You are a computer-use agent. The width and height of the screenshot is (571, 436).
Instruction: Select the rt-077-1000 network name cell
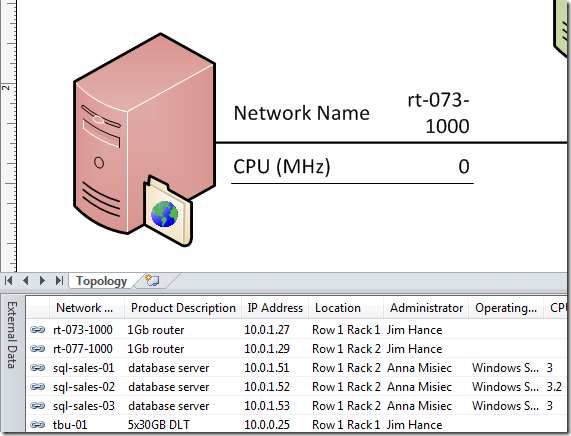click(83, 349)
